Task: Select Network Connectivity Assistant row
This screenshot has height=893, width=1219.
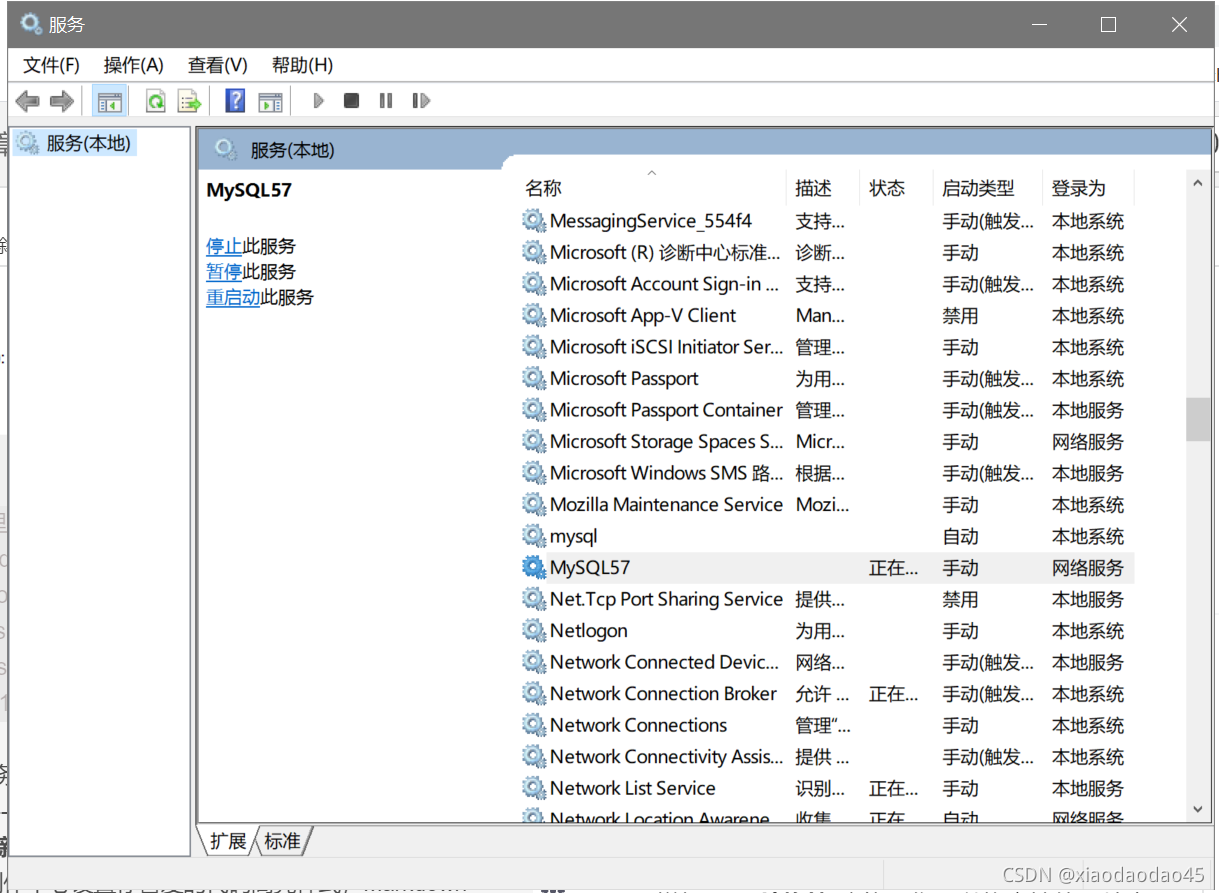Action: [828, 756]
